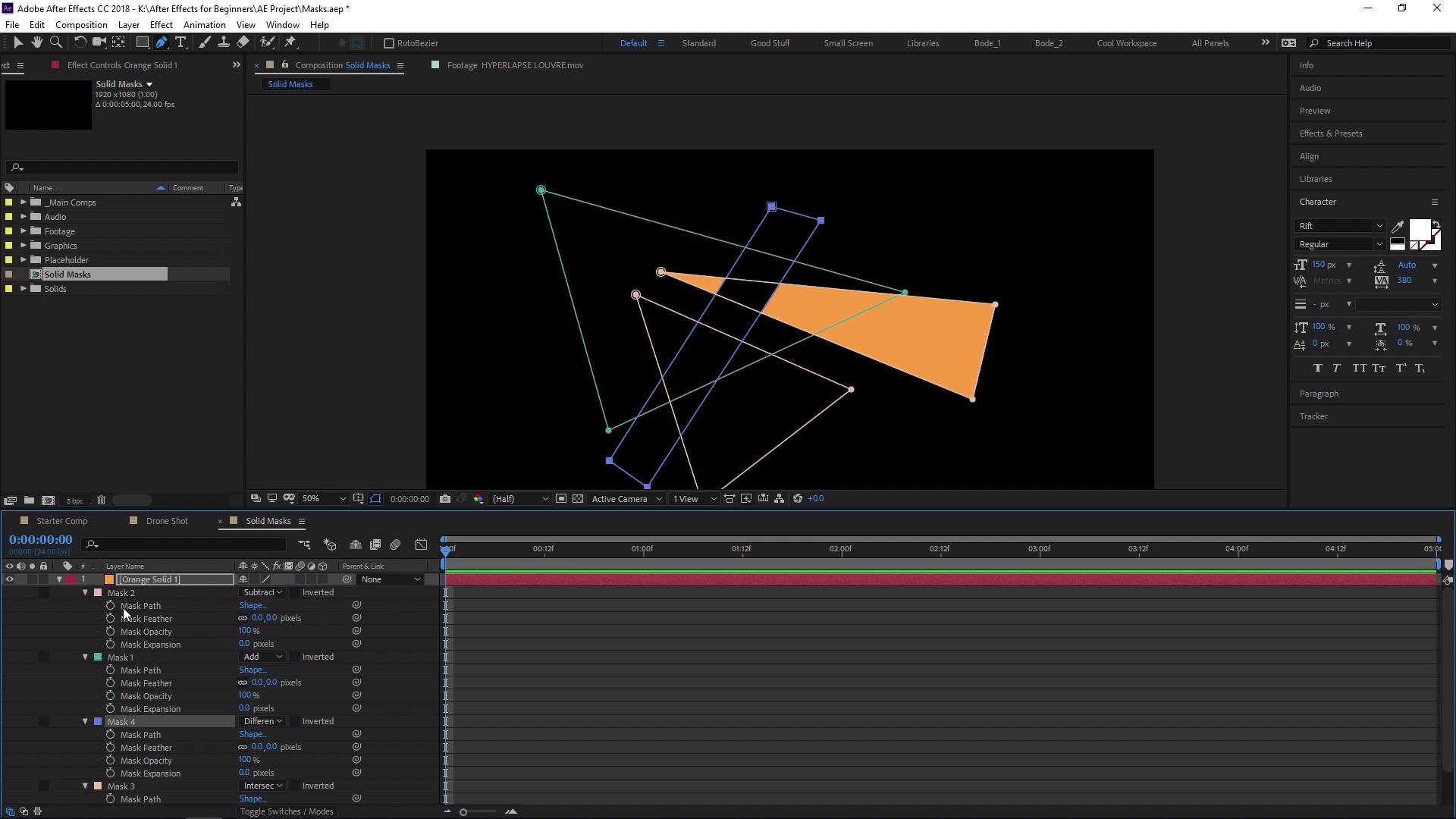Hide the Orange Solid 1 layer eye
The image size is (1456, 819).
[9, 579]
